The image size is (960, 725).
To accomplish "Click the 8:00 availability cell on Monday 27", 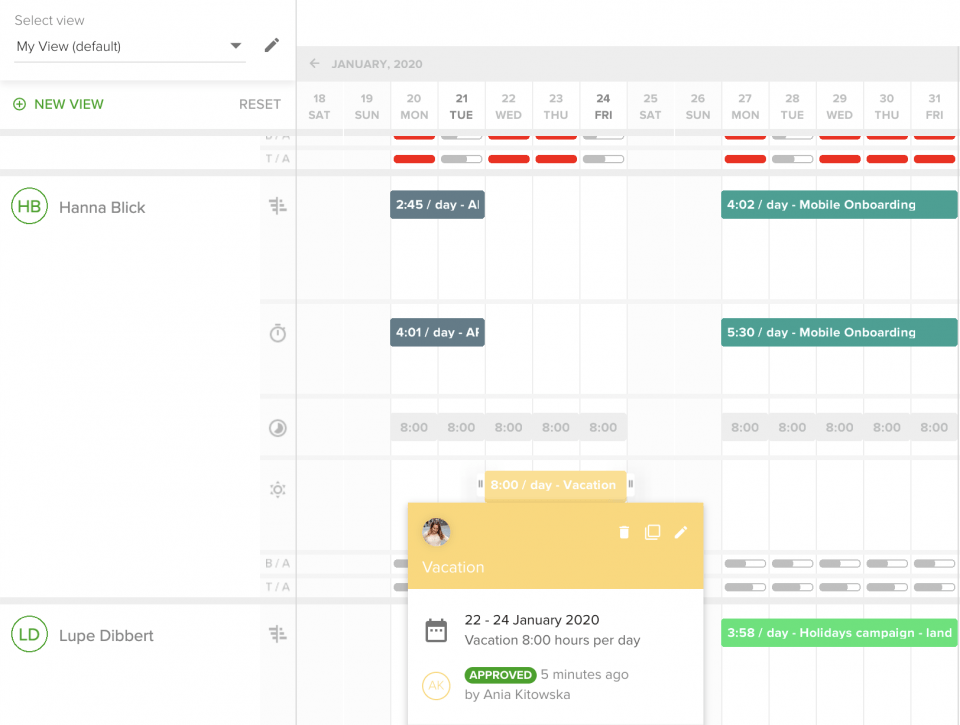I will coord(745,427).
